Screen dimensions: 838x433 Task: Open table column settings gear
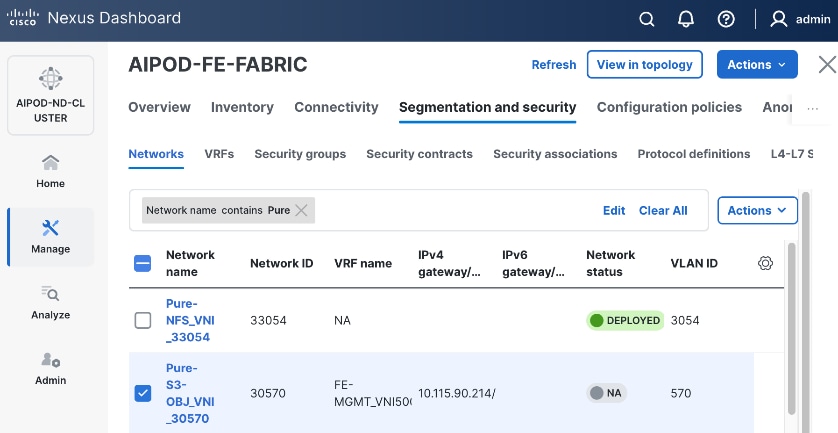(x=765, y=263)
